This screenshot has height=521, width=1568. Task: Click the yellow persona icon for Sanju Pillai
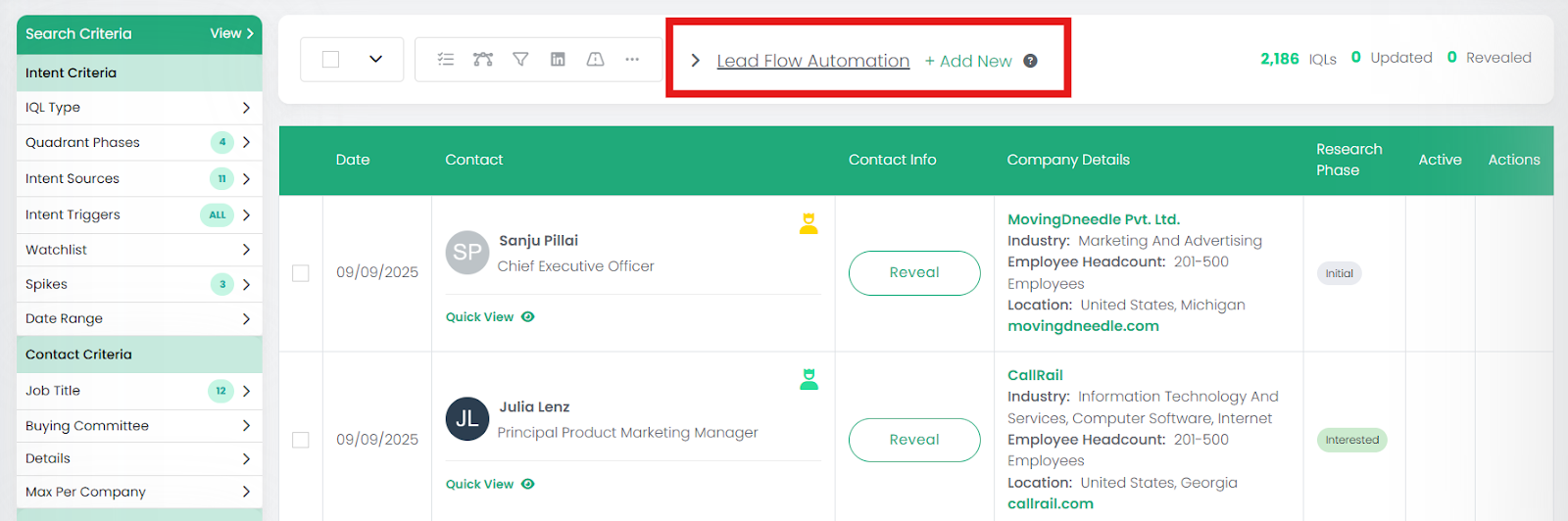(808, 224)
